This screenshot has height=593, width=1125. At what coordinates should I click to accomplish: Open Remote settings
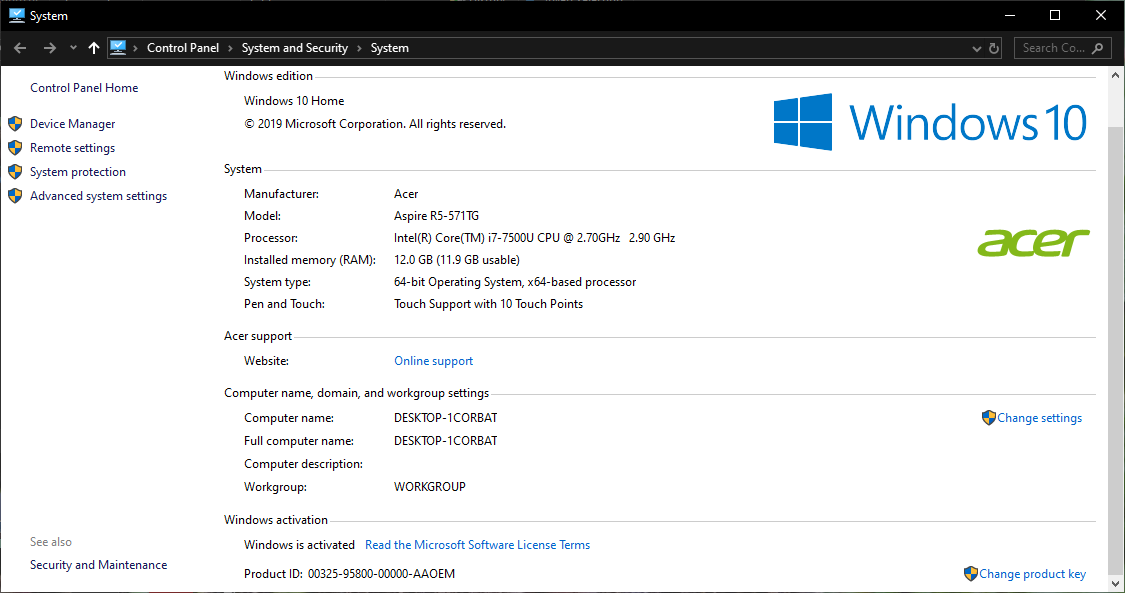tap(72, 148)
